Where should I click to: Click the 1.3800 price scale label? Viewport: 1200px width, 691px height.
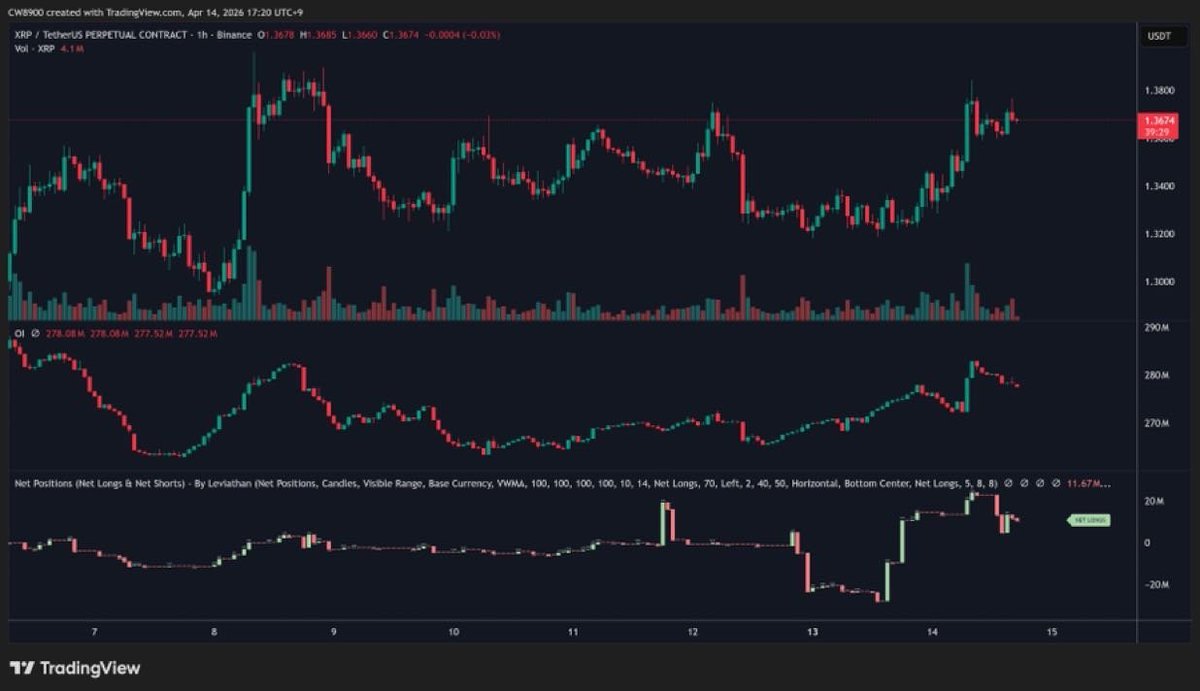(1160, 91)
